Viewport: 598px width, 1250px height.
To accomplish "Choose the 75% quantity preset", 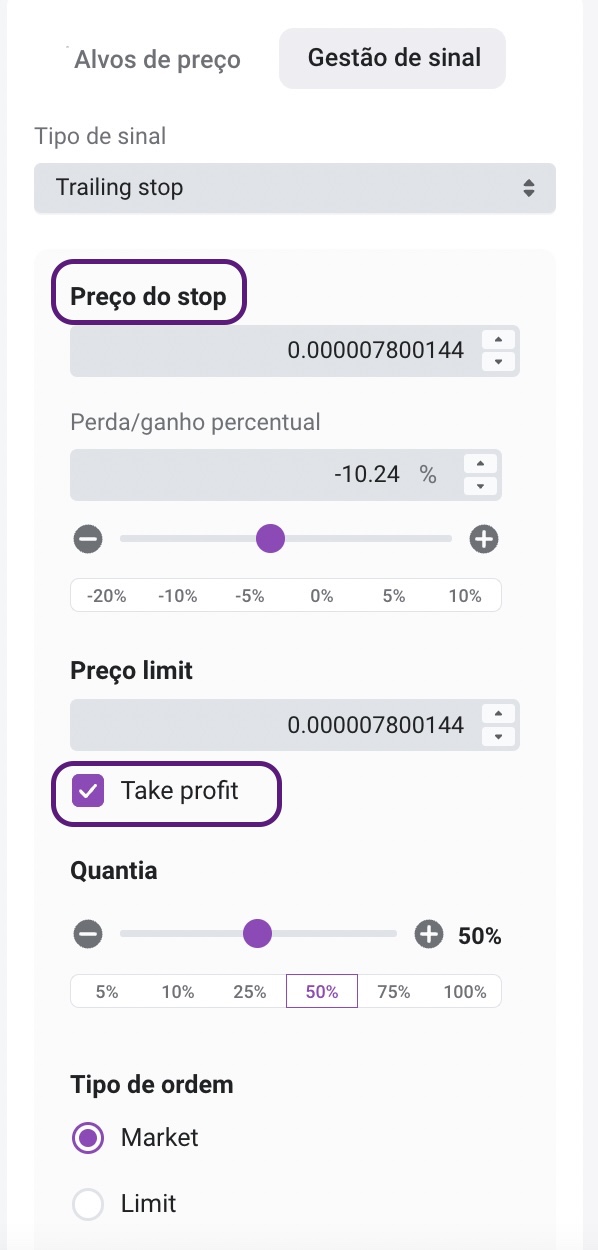I will click(x=394, y=992).
